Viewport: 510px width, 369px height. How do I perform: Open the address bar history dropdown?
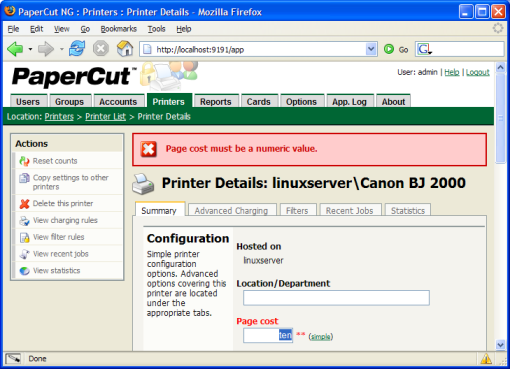(x=371, y=49)
